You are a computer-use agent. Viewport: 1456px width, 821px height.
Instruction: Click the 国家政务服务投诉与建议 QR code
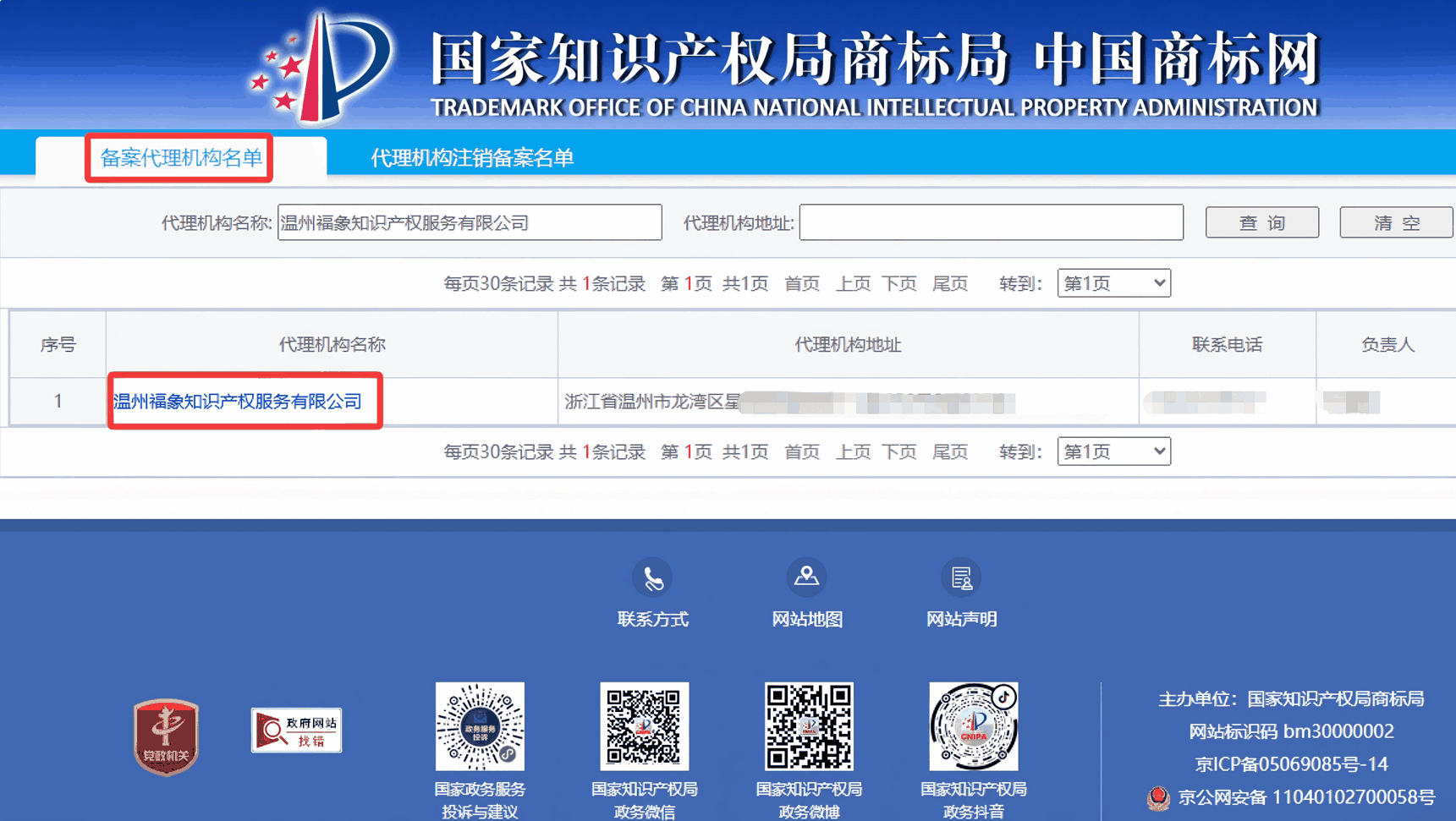480,726
